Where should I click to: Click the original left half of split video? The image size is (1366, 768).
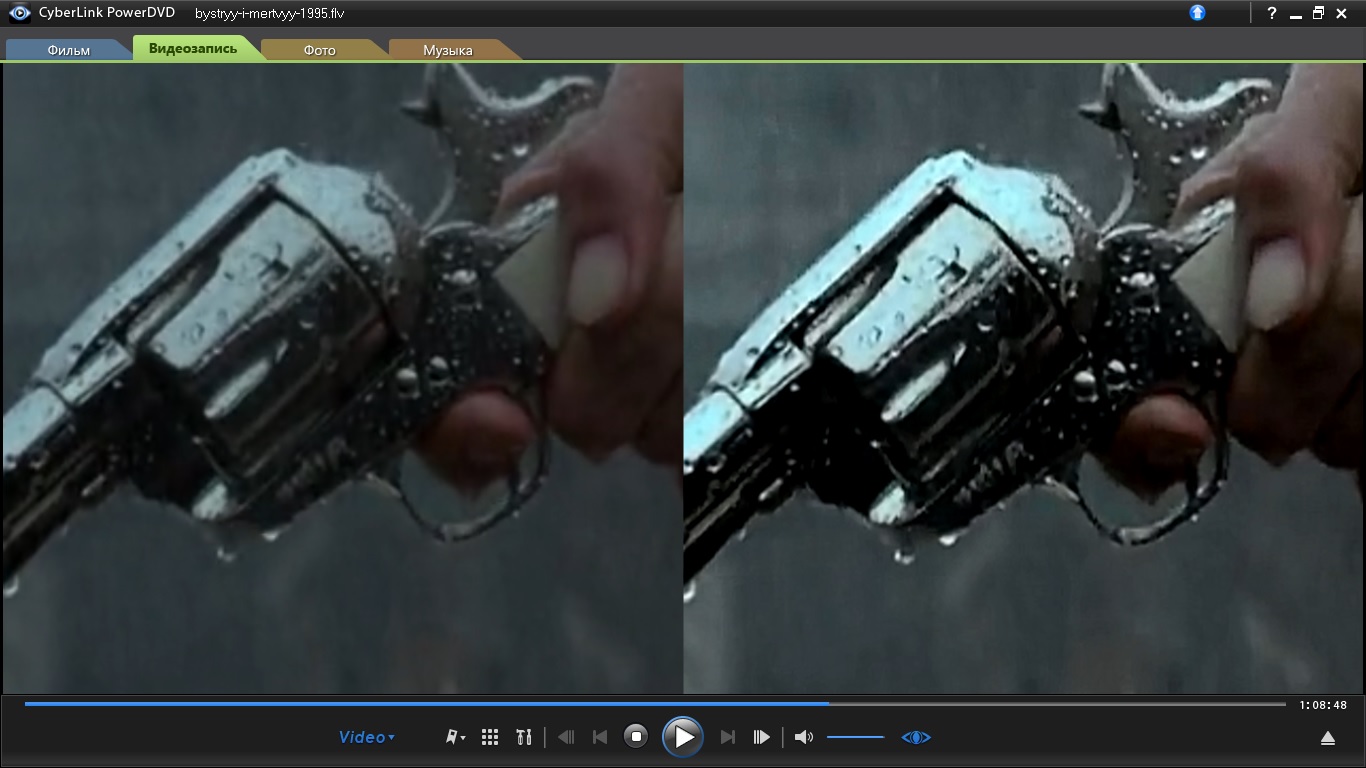[x=343, y=378]
